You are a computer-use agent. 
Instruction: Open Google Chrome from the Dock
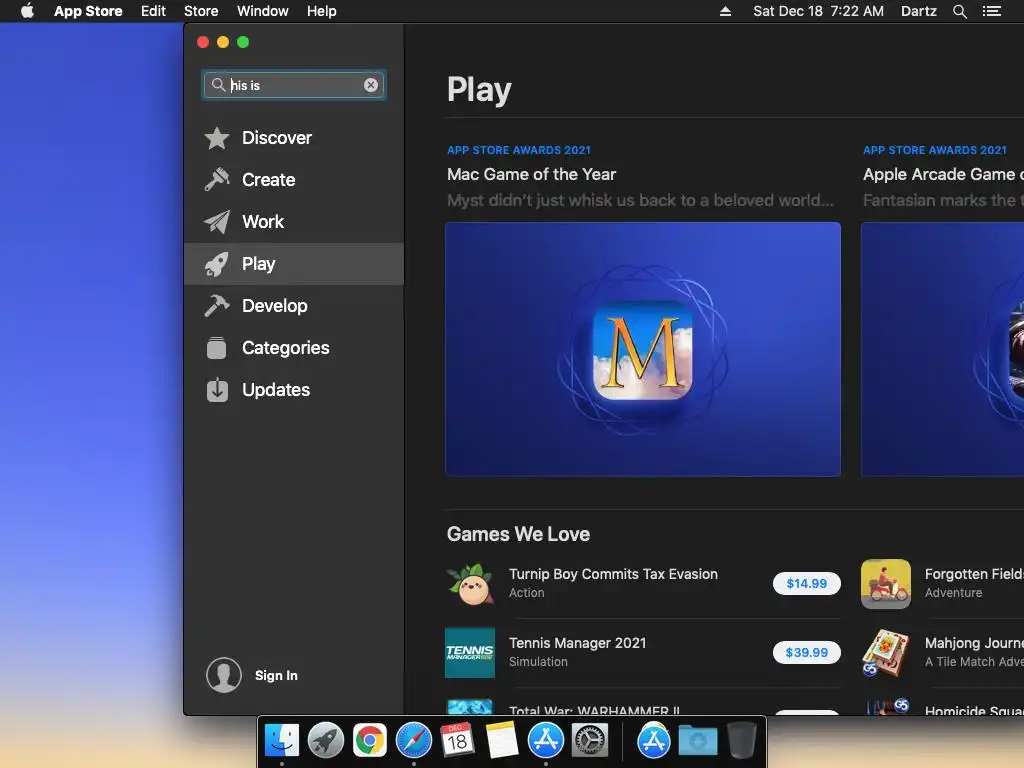click(370, 741)
